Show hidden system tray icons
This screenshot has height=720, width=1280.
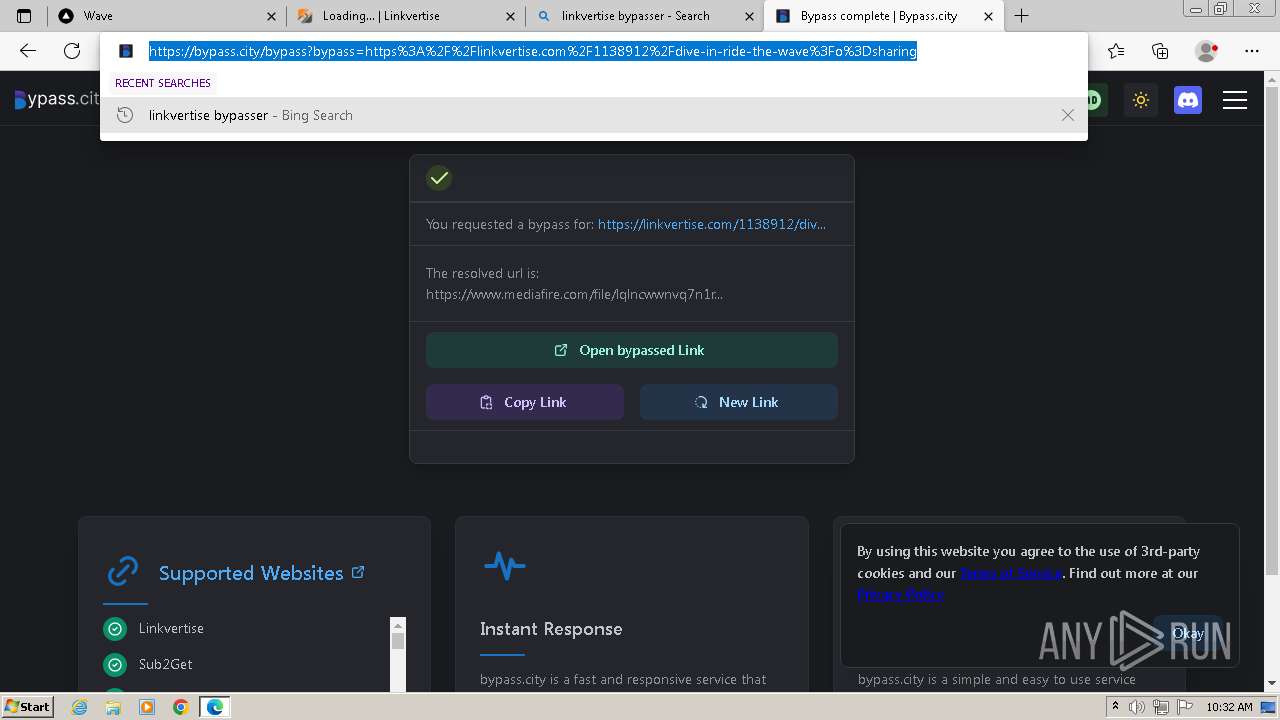[x=1115, y=707]
